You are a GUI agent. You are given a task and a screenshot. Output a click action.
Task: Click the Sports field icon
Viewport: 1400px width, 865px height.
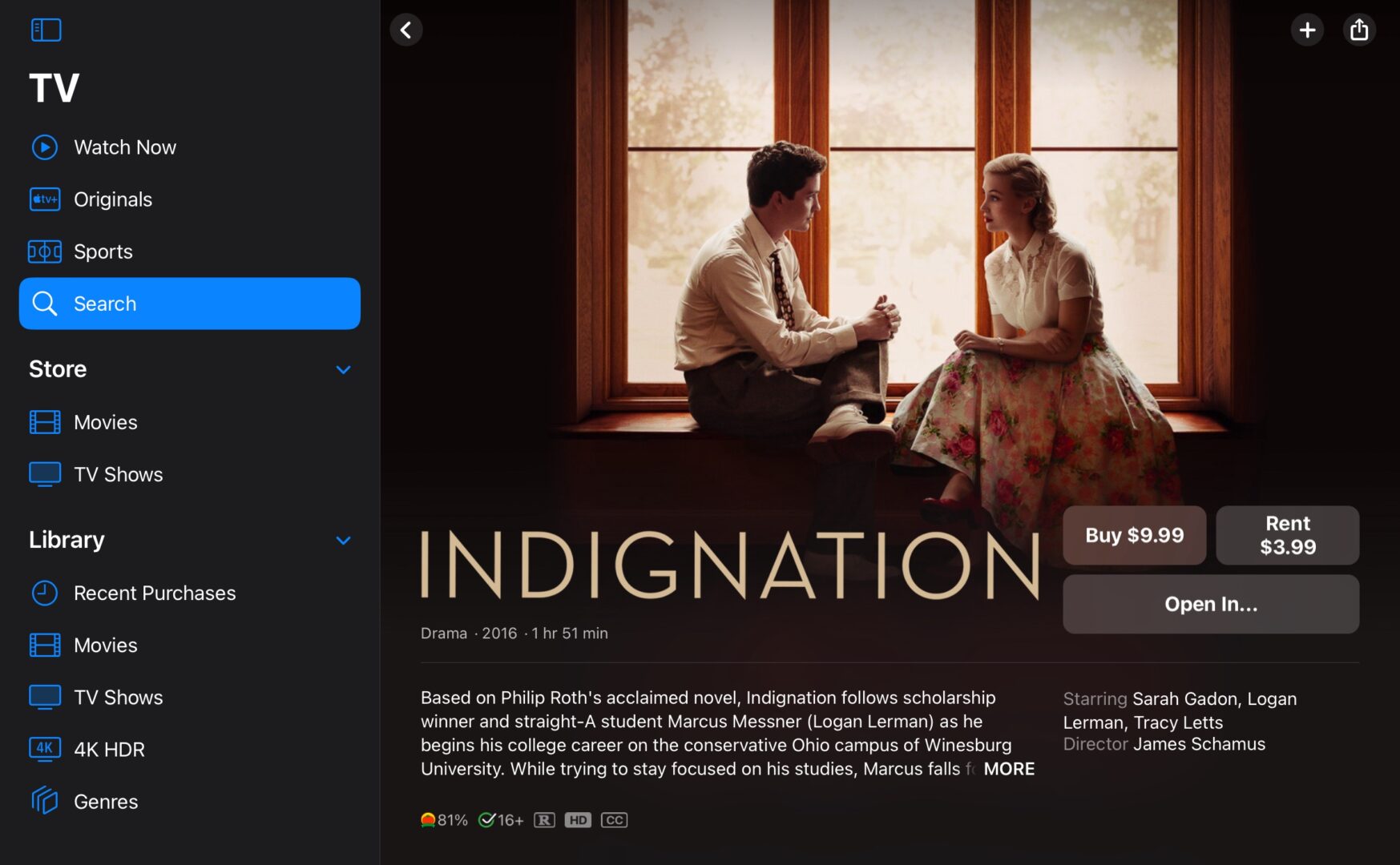45,251
